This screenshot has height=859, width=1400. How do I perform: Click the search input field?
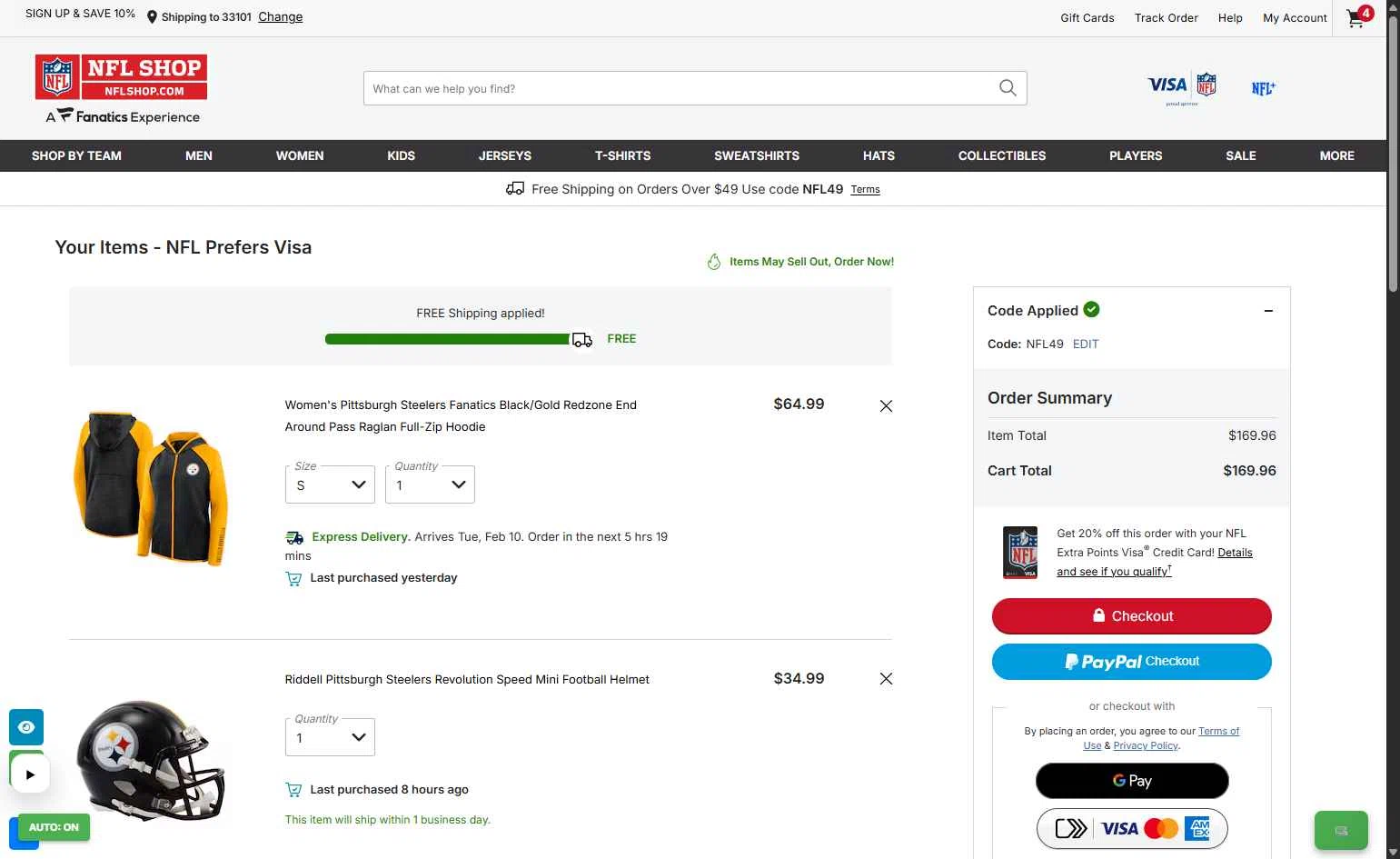pyautogui.click(x=680, y=88)
